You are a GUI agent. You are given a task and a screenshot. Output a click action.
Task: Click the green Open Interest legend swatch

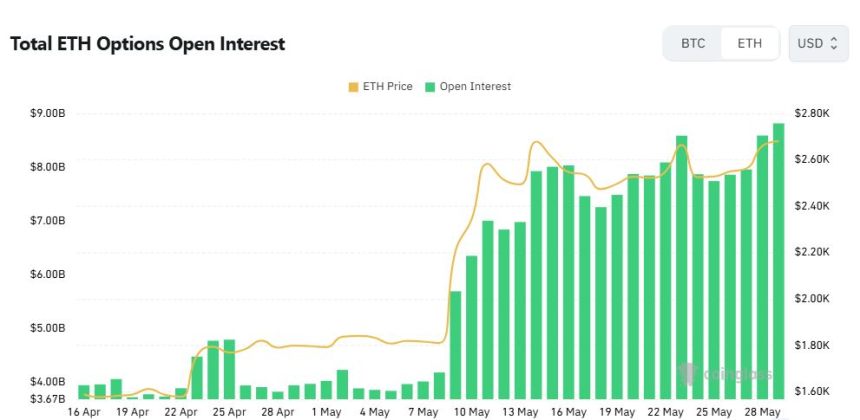tap(431, 87)
